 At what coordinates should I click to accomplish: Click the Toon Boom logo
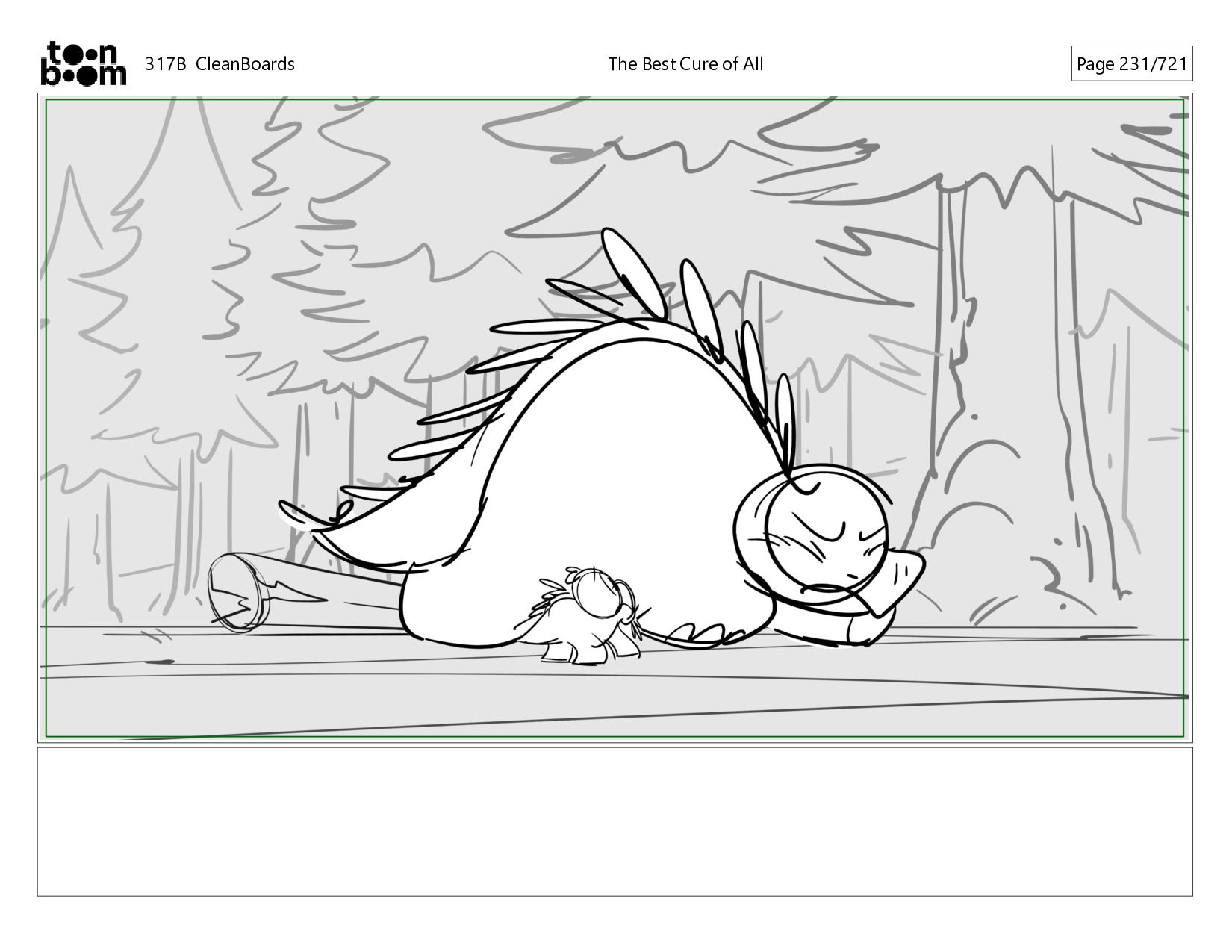tap(83, 63)
